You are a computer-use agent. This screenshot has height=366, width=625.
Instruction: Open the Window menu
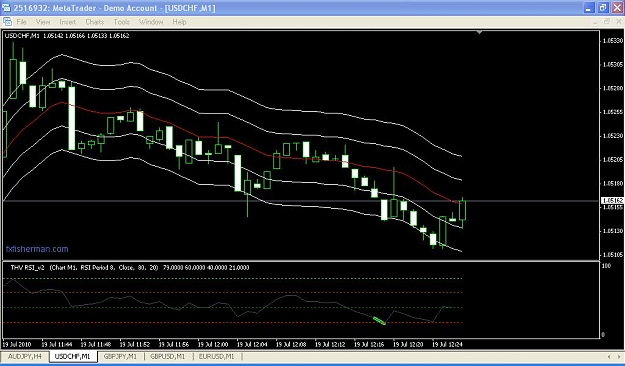[151, 22]
